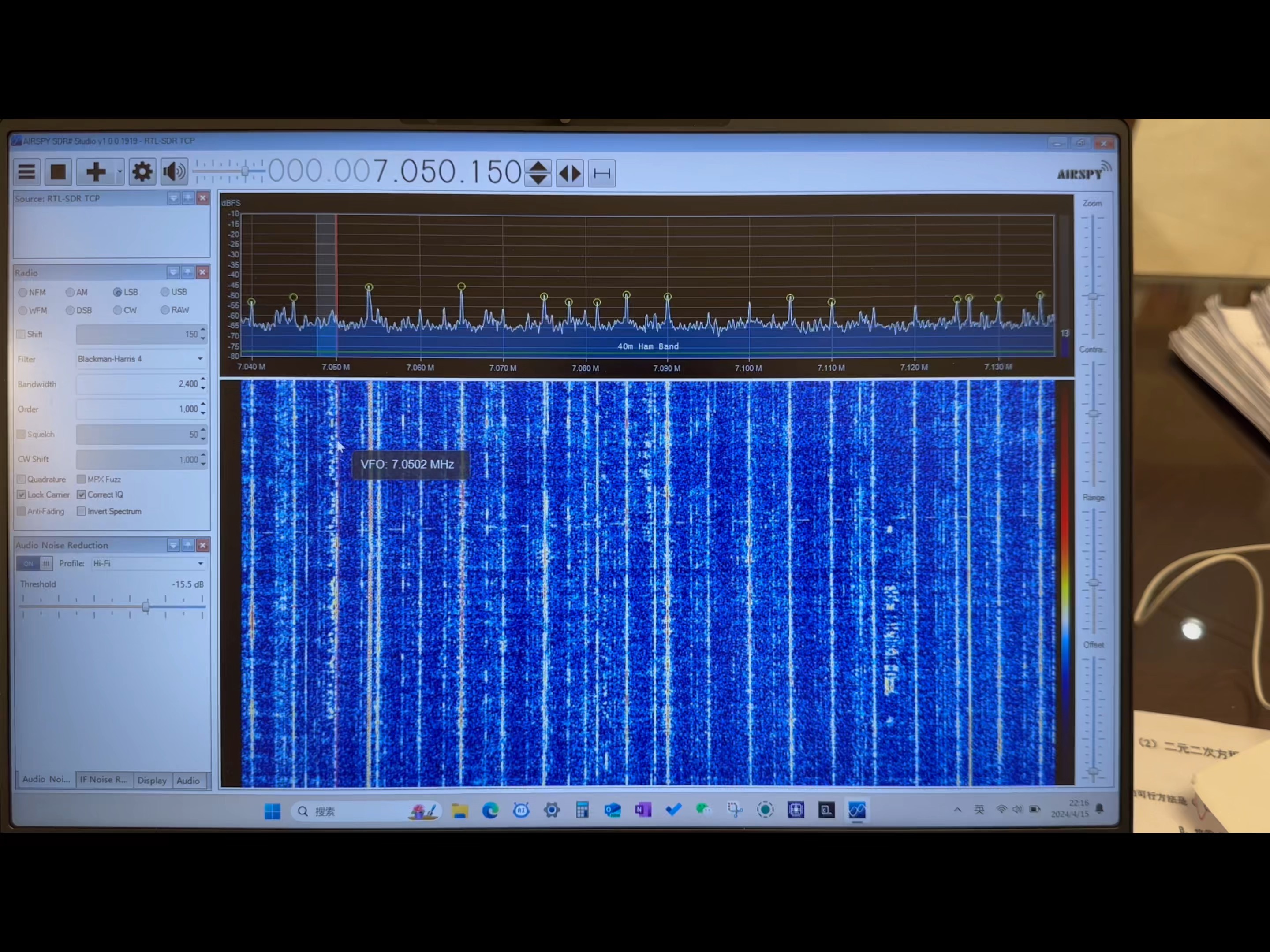Select AM mode
Screen dimensions: 1270x952
(70, 293)
